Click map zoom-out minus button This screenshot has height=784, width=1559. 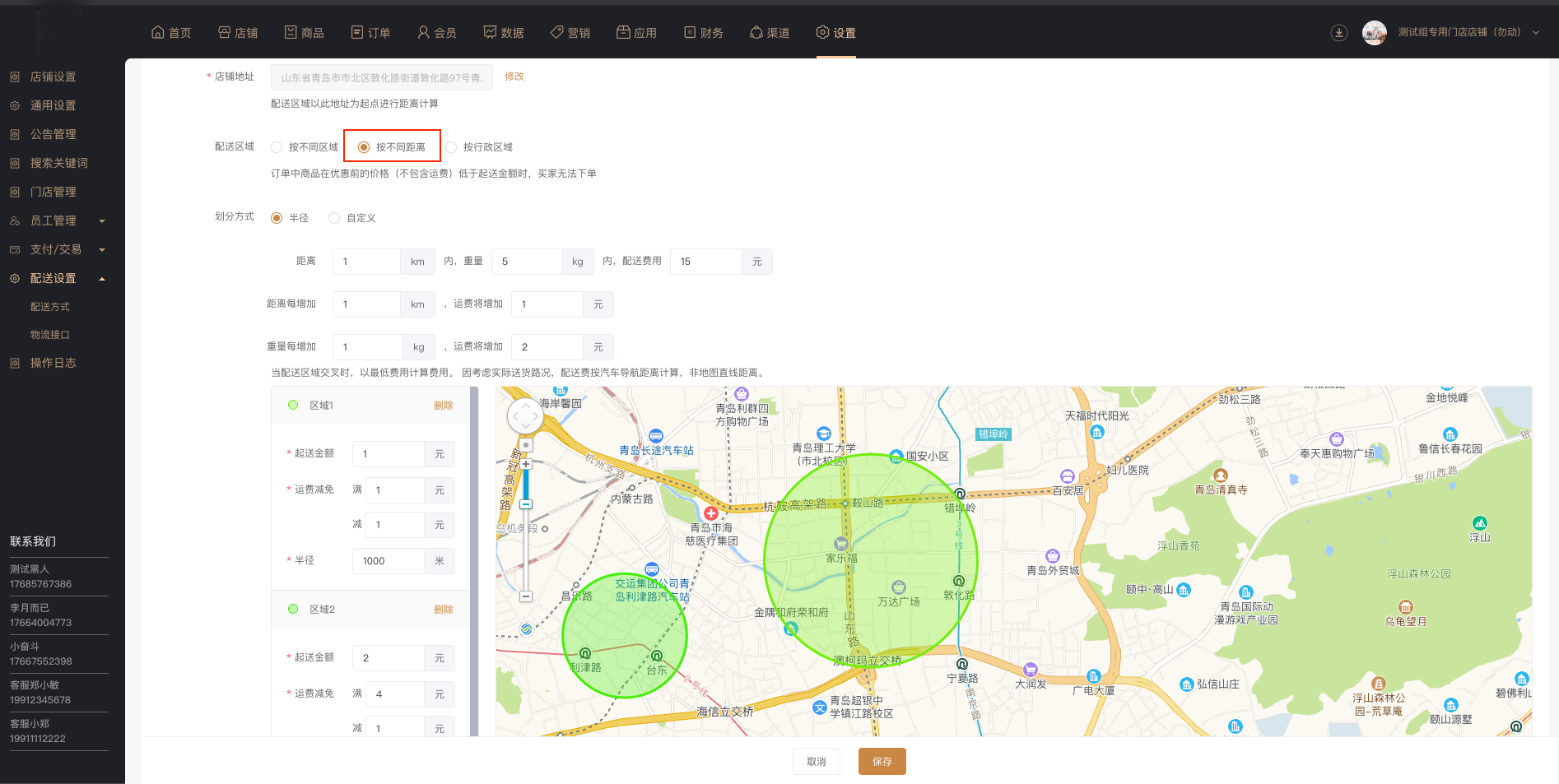point(526,596)
